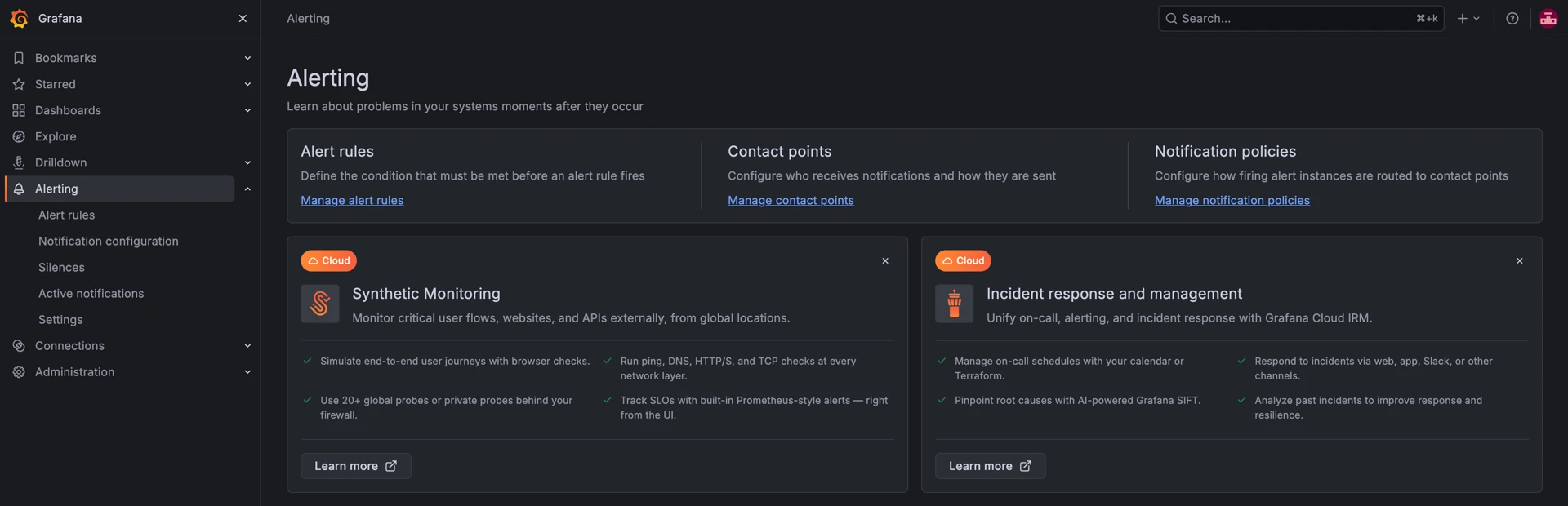Click the Cloud badge on Incident response card

pos(964,260)
